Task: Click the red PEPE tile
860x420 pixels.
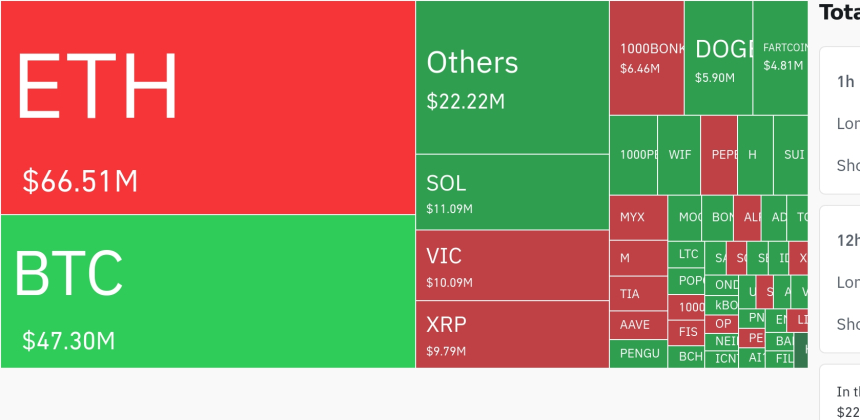Action: tap(719, 155)
